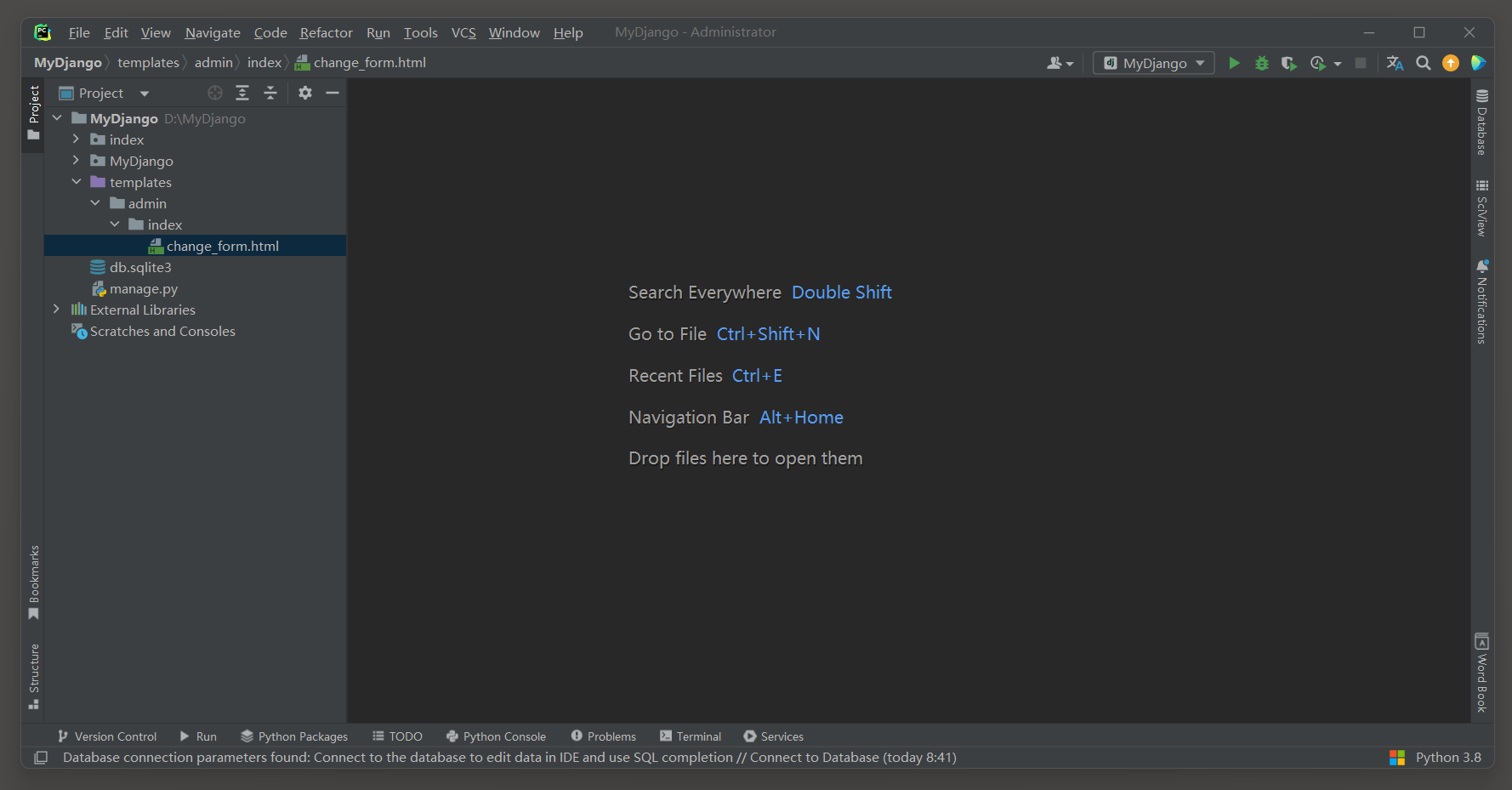Click Collapse All in Project panel
Image resolution: width=1512 pixels, height=790 pixels.
pos(270,93)
